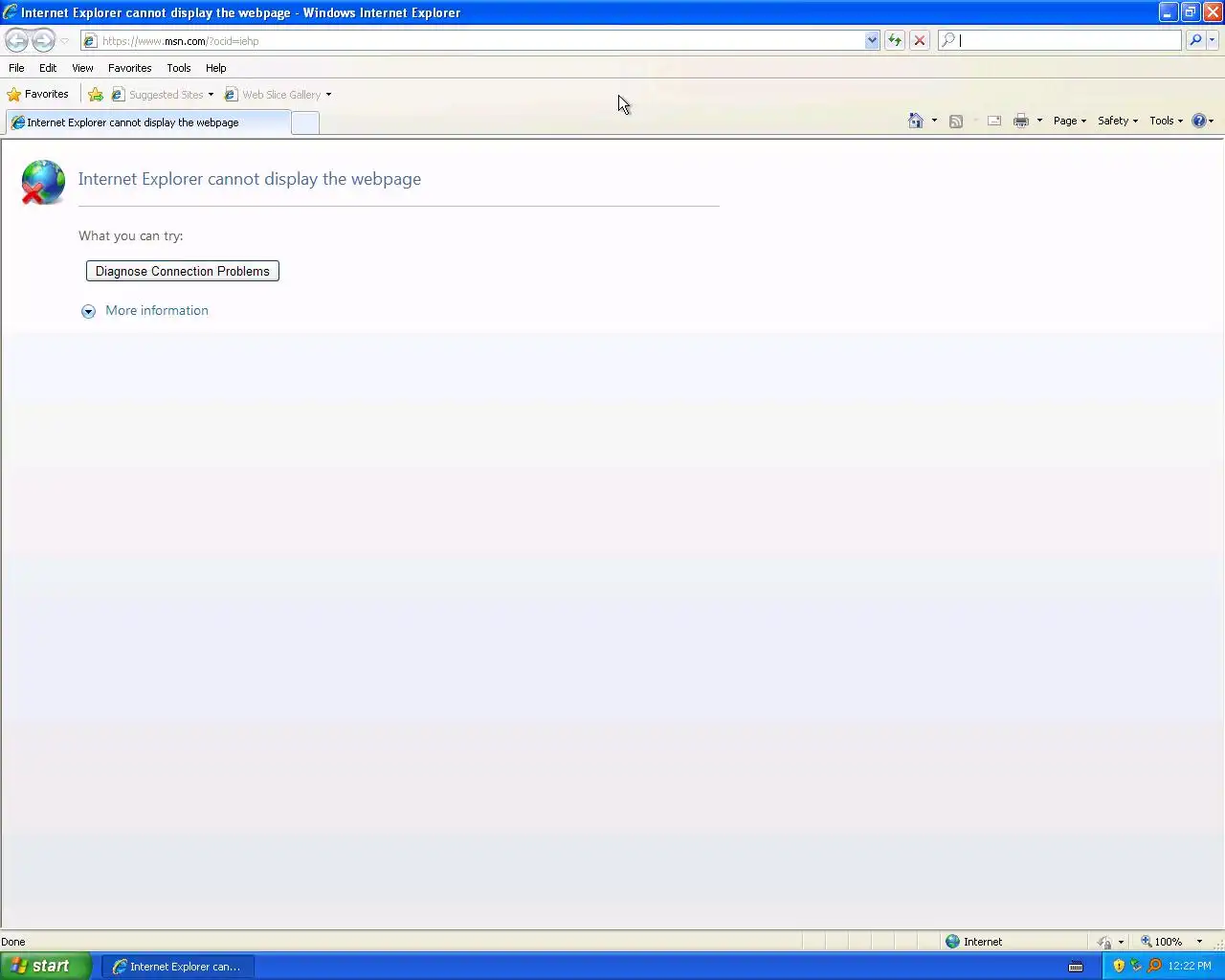Open the Safety command menu

(1118, 121)
